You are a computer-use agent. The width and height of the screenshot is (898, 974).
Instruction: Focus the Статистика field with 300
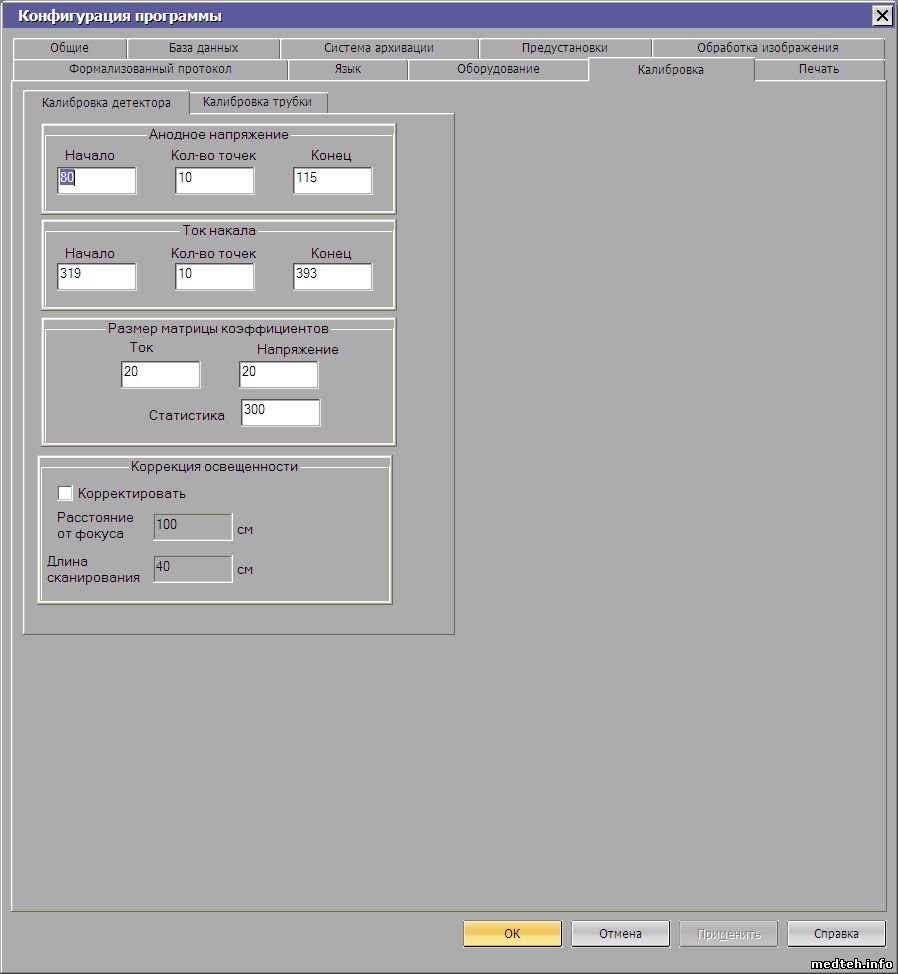(280, 413)
